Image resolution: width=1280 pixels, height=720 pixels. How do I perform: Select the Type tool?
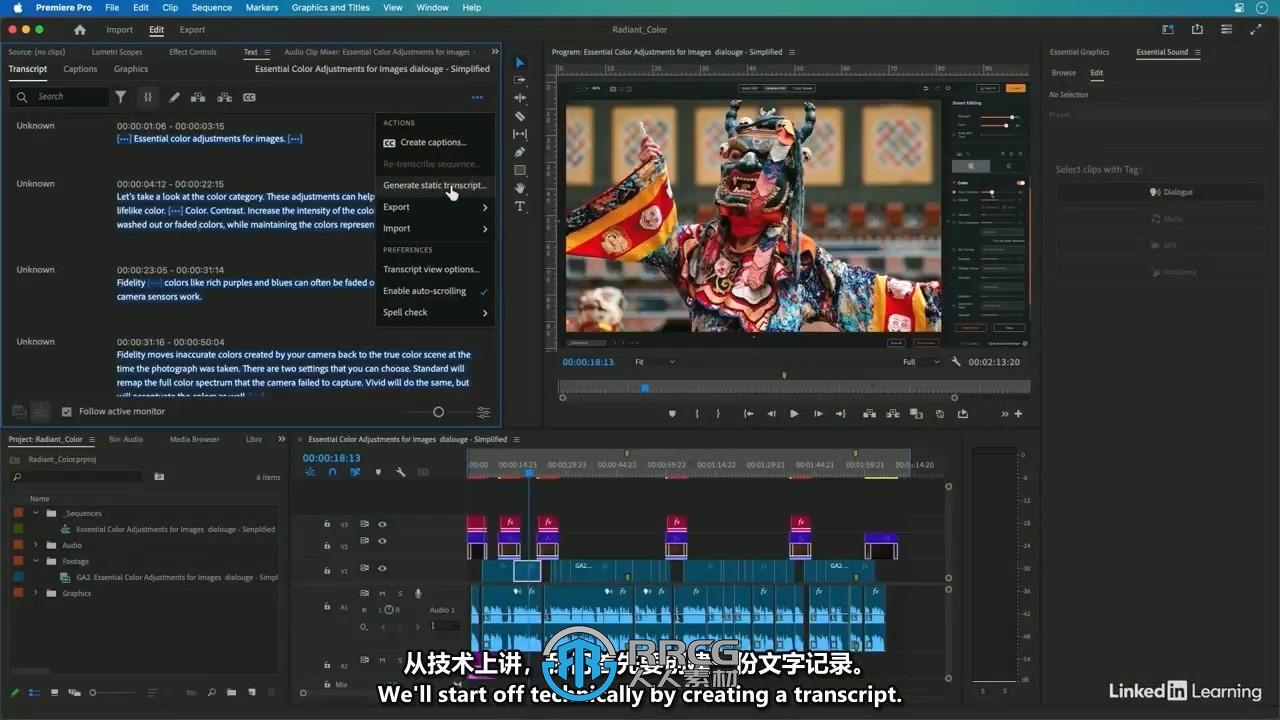coord(520,206)
